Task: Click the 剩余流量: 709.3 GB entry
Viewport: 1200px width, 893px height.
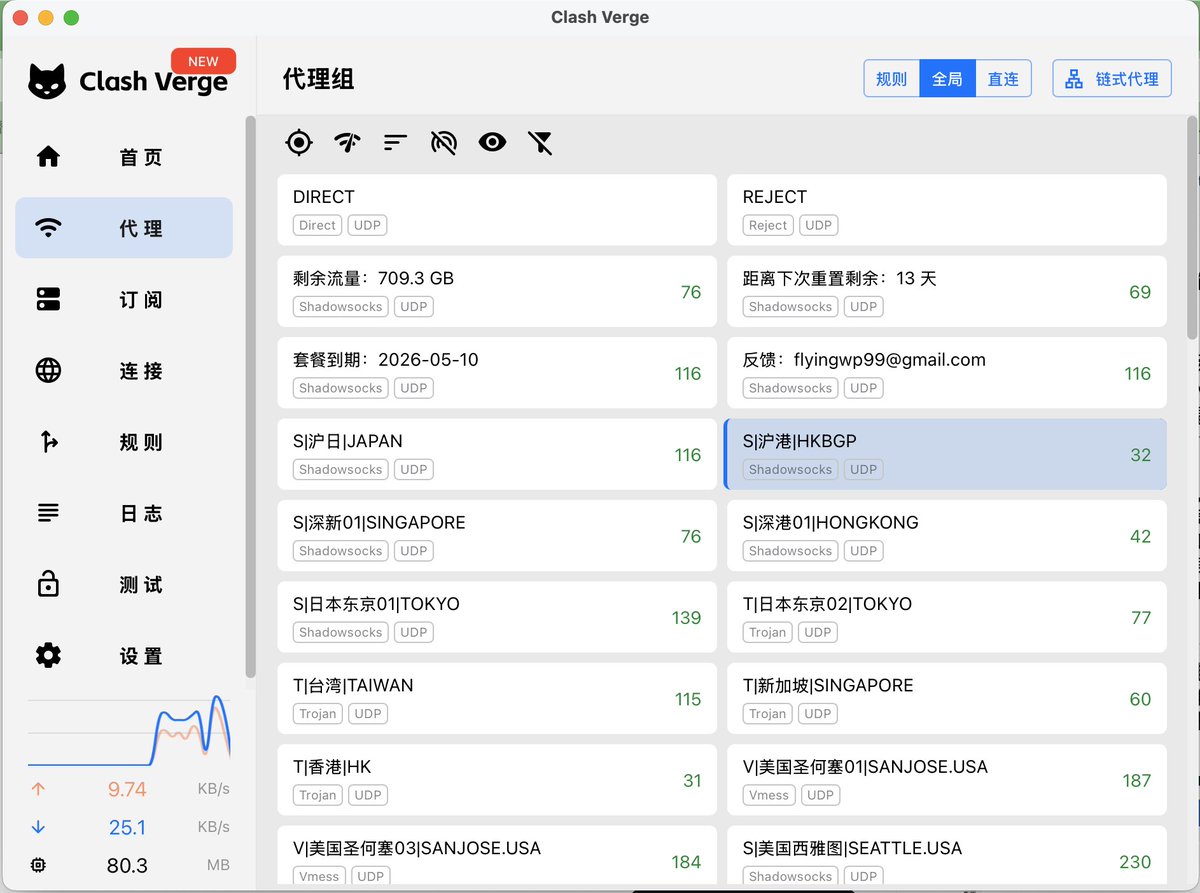Action: coord(497,292)
